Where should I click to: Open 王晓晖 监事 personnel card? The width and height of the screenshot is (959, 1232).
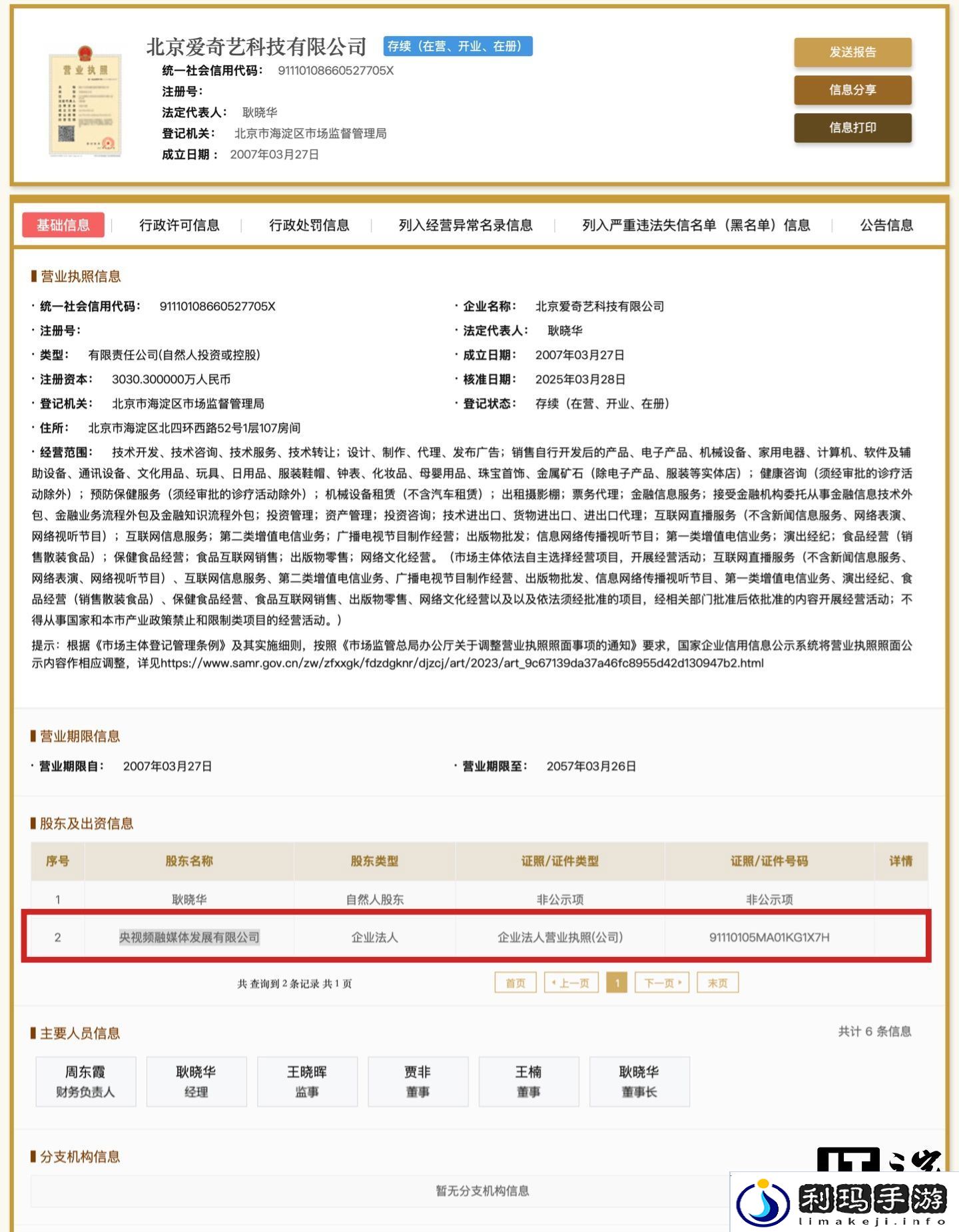coord(307,1081)
